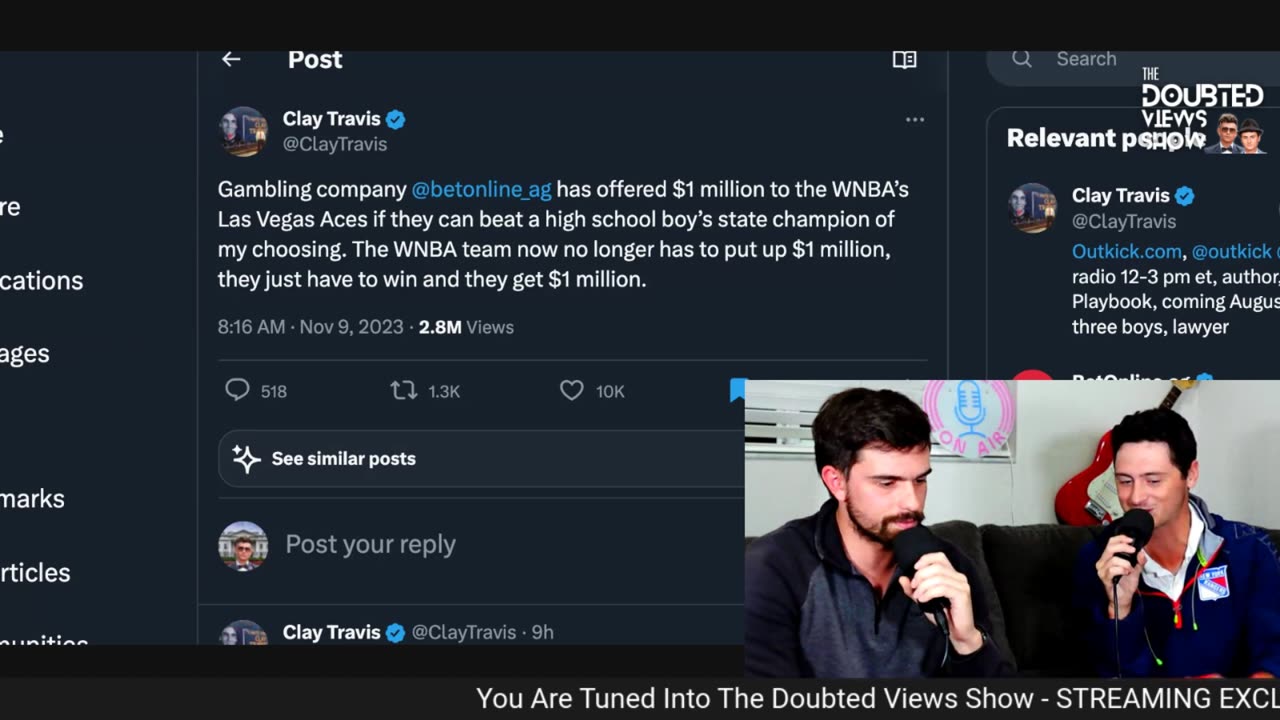The height and width of the screenshot is (720, 1280).
Task: Open Outkick.com link in Relevant people
Action: click(x=1126, y=251)
